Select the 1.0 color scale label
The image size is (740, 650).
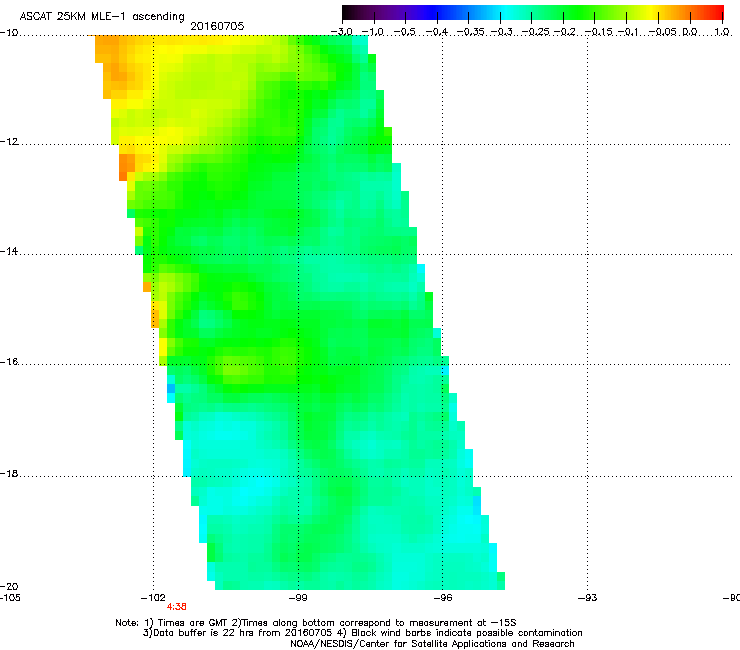(722, 32)
